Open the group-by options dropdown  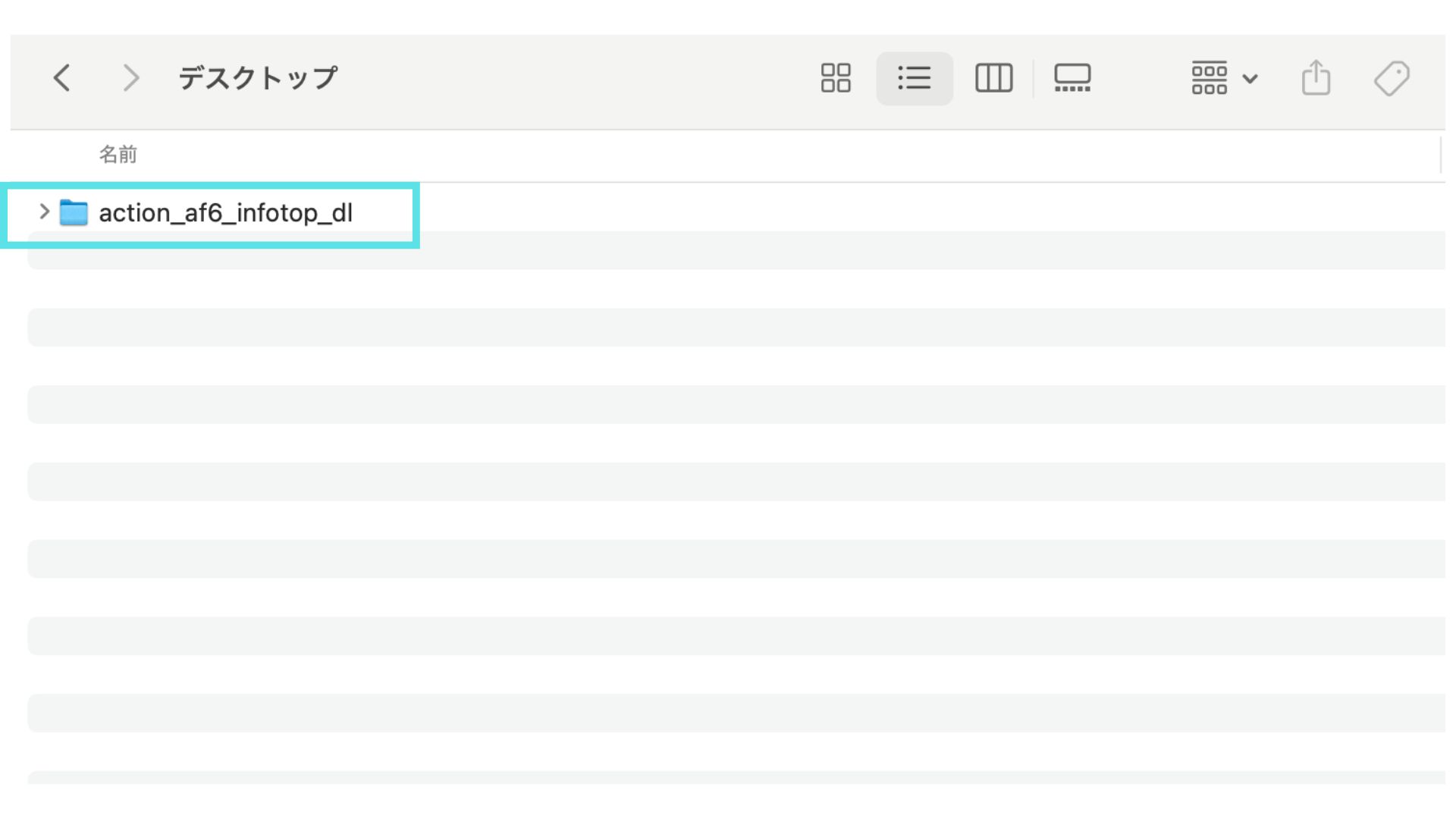[1224, 77]
